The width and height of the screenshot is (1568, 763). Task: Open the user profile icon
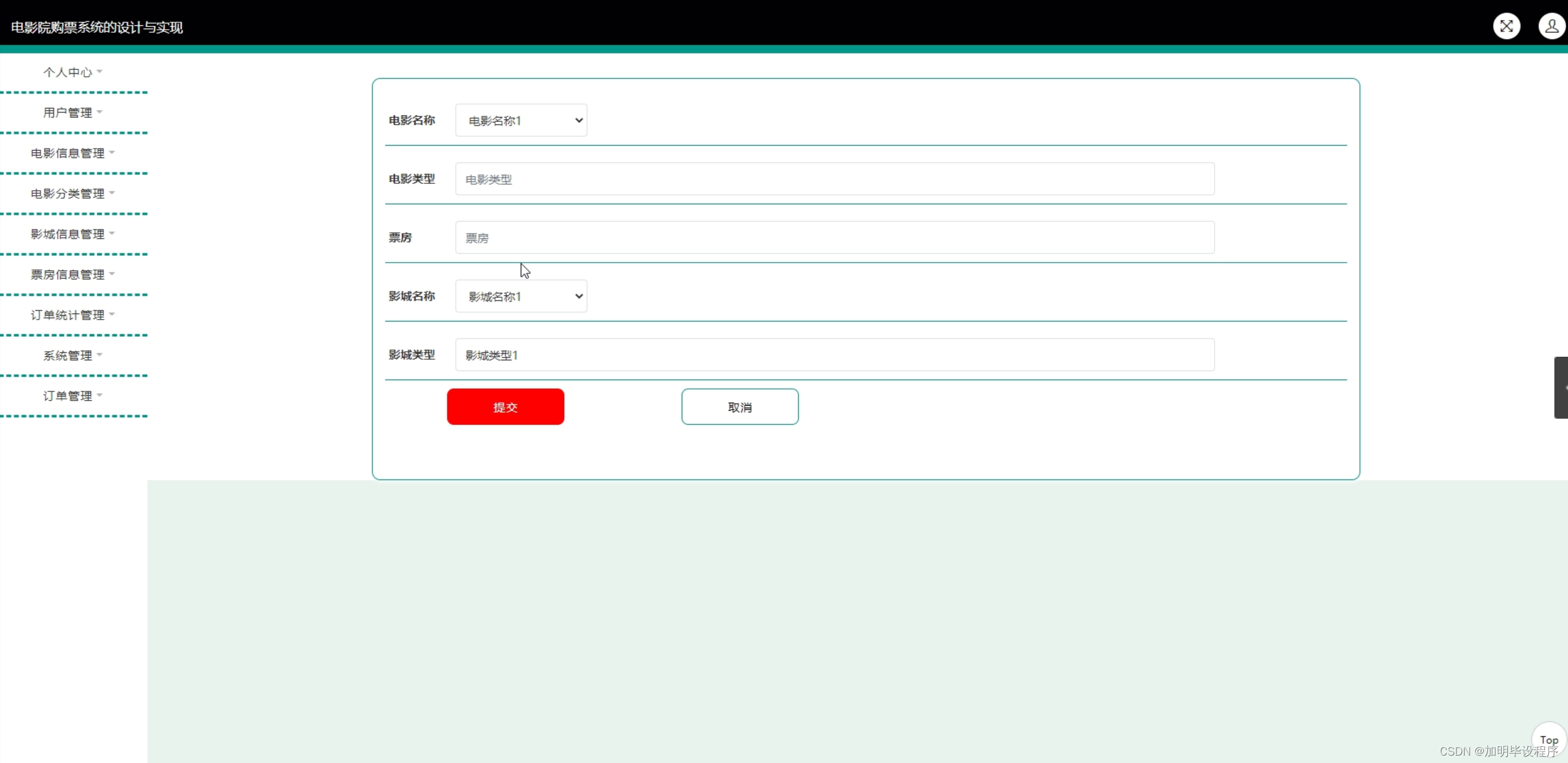click(x=1551, y=26)
